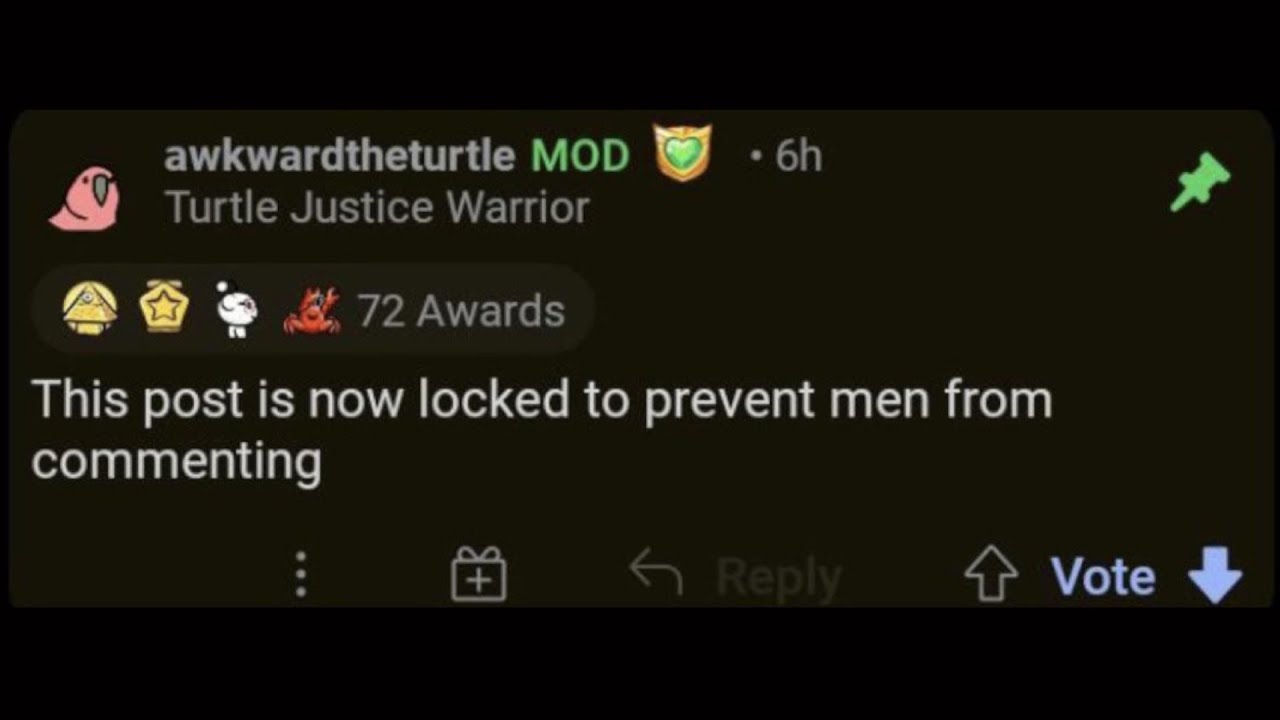Click the green heart shield badge
Screen dimensions: 1280x720
[683, 152]
